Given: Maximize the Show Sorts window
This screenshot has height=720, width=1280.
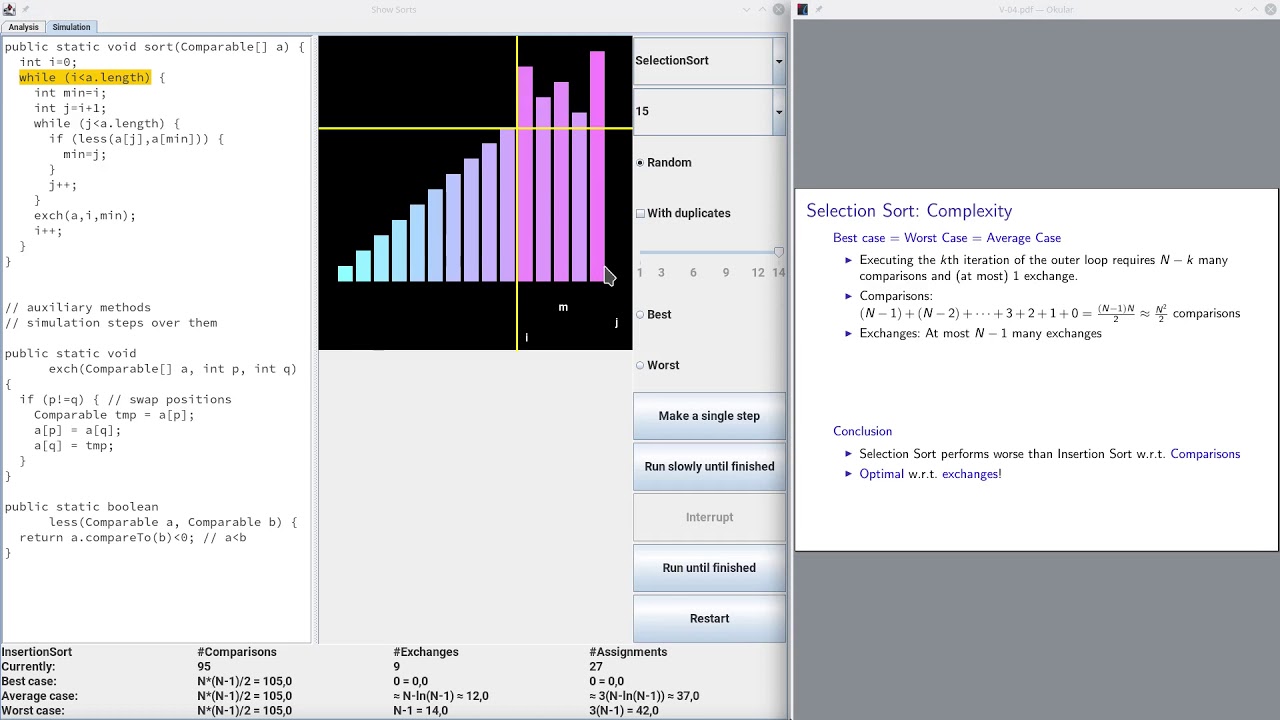Looking at the screenshot, I should pos(762,9).
